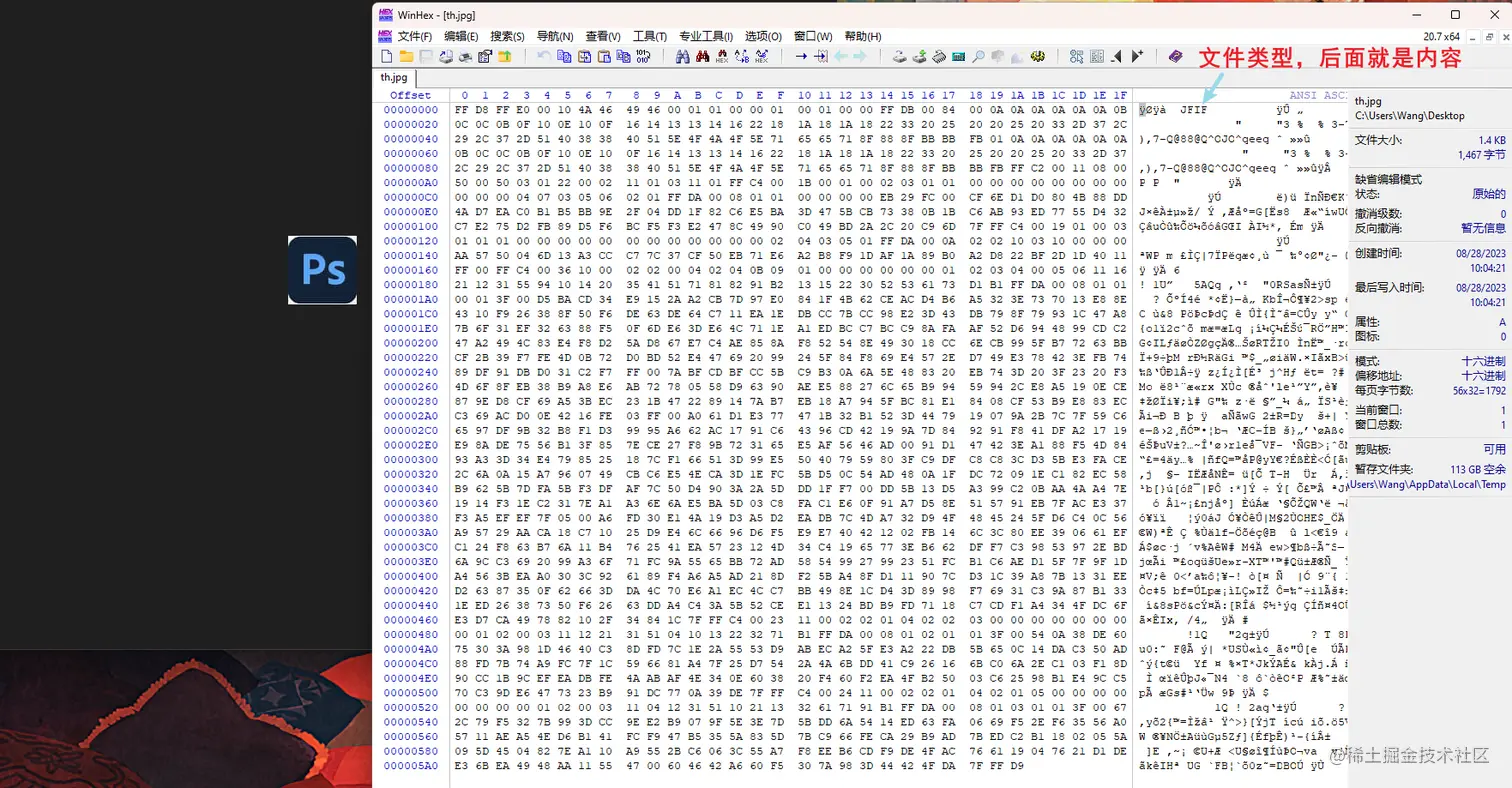
Task: Click the Clone Disk green-arrow icon
Action: 919,56
